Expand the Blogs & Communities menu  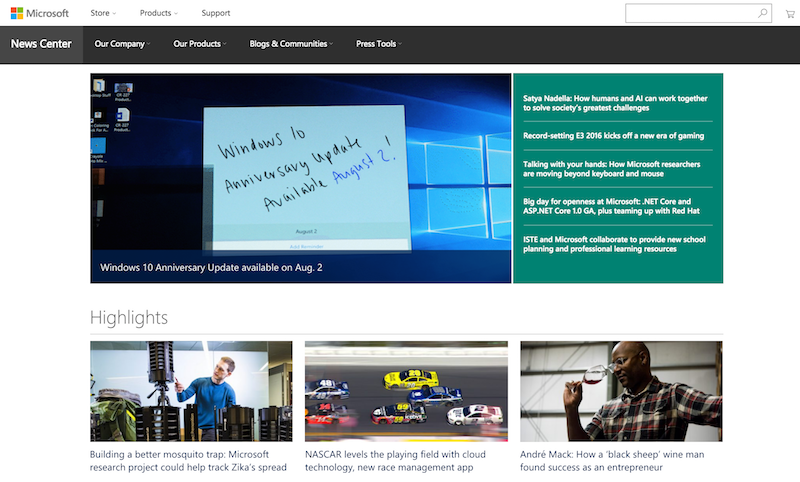[291, 44]
